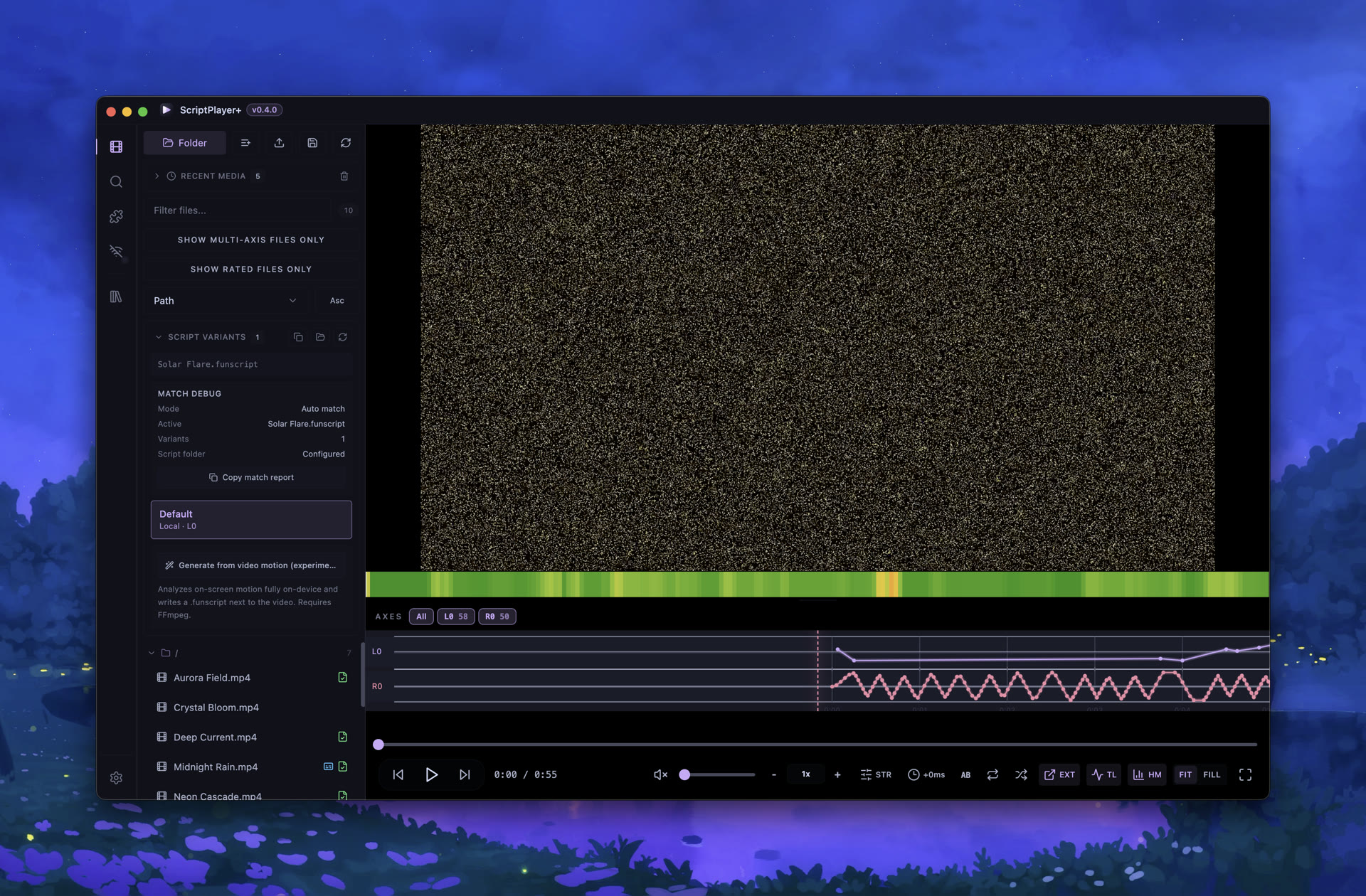
Task: Open the device connection sidebar icon
Action: (116, 251)
